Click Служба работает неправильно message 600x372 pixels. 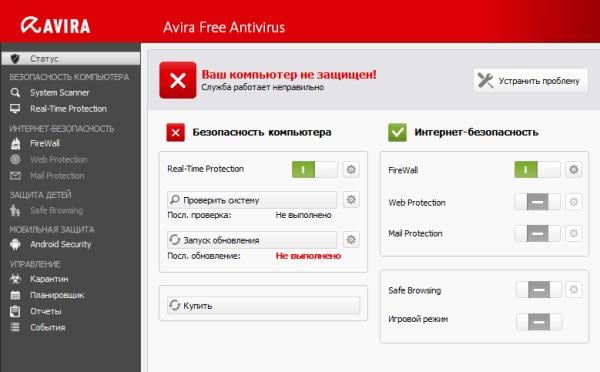click(x=262, y=87)
